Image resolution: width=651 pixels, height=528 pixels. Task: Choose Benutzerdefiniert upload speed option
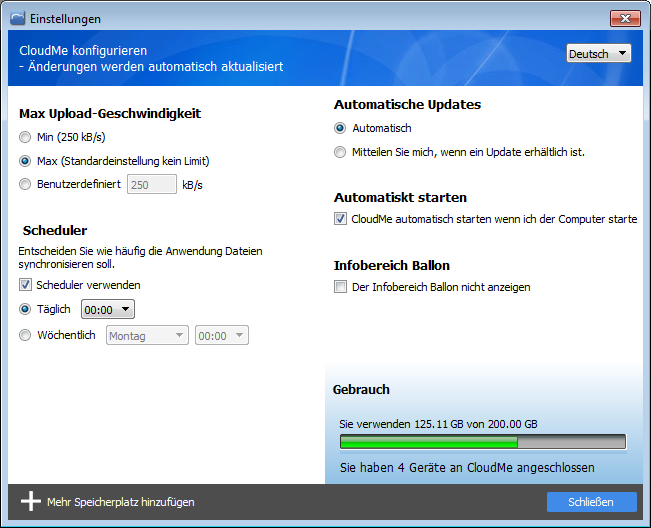pyautogui.click(x=26, y=184)
